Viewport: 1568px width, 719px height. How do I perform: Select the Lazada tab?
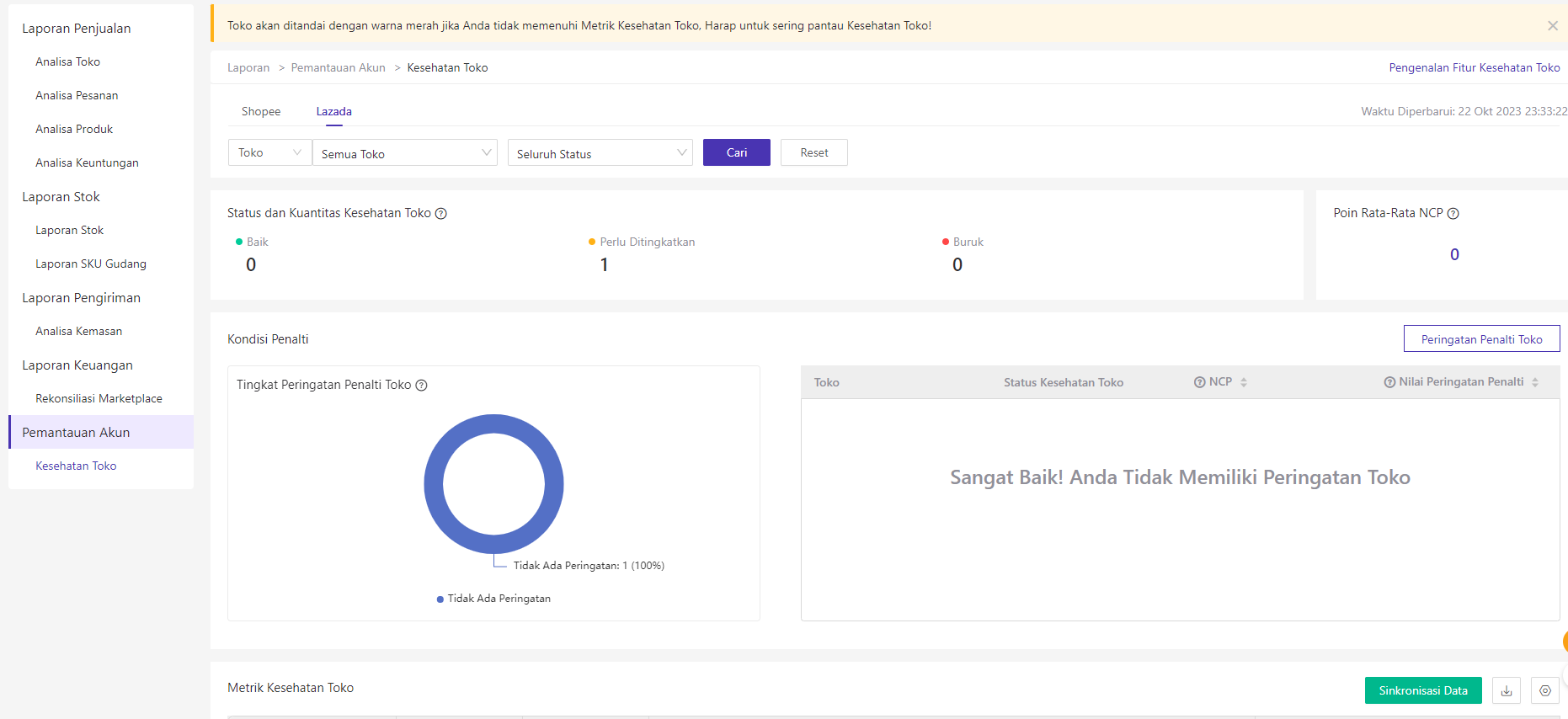pos(333,111)
